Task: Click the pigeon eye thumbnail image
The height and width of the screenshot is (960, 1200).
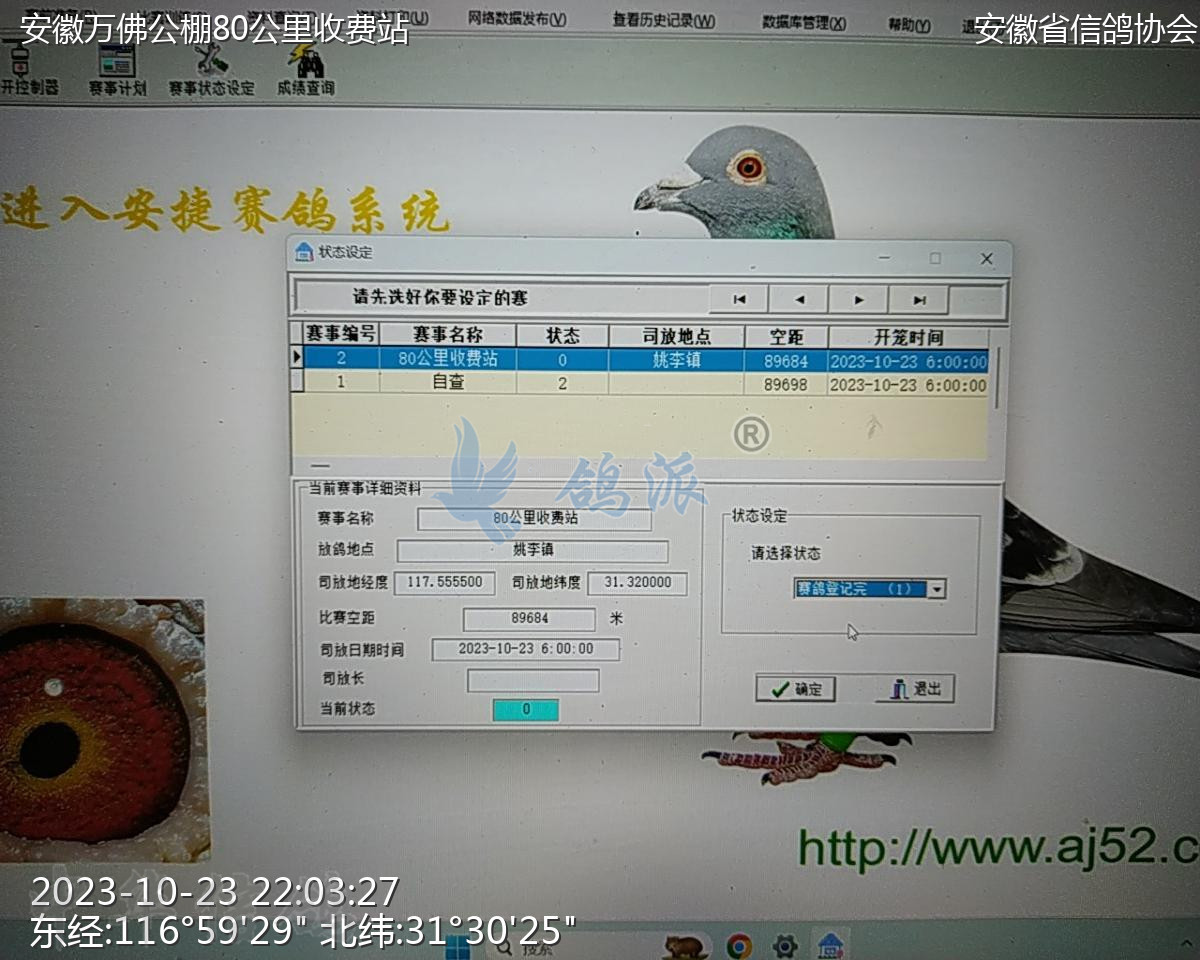Action: (x=103, y=729)
